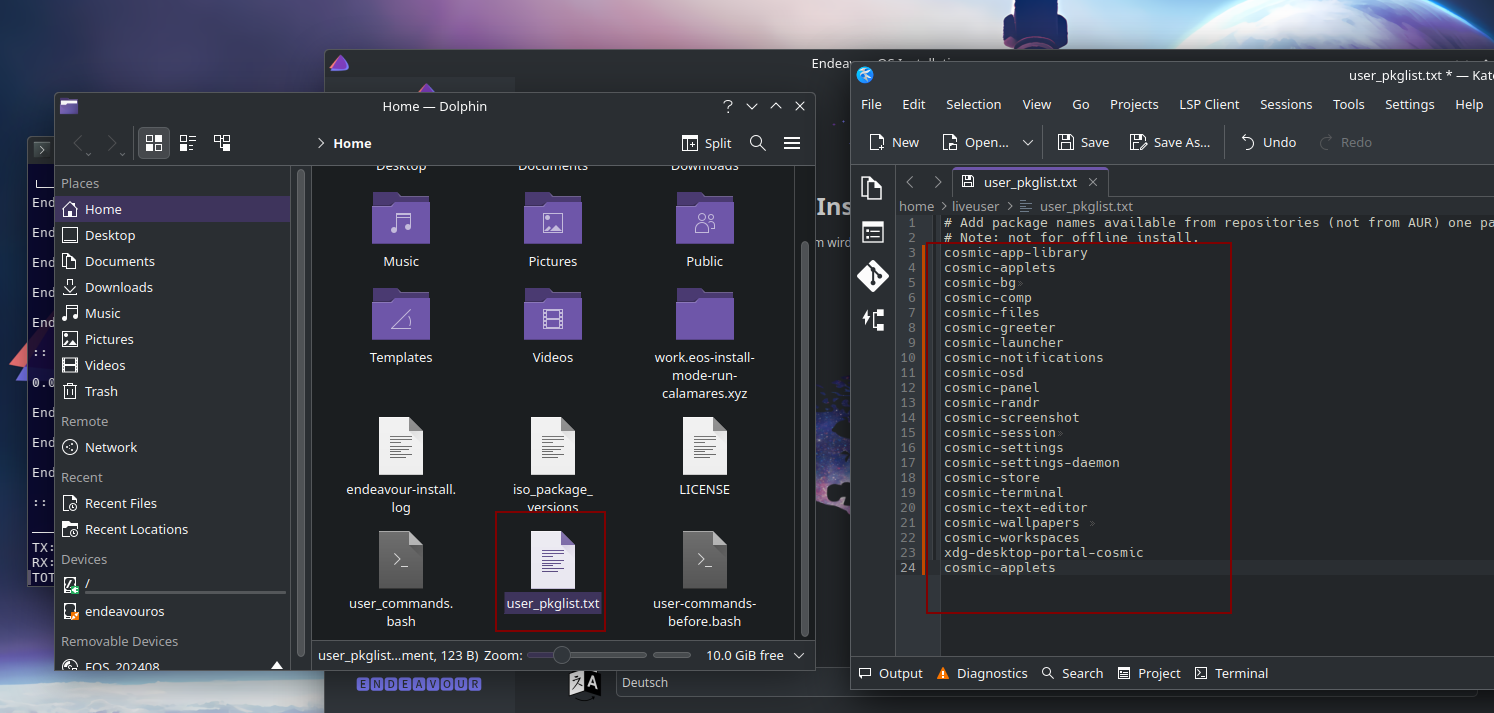Open Kate's Go menu

(1081, 104)
